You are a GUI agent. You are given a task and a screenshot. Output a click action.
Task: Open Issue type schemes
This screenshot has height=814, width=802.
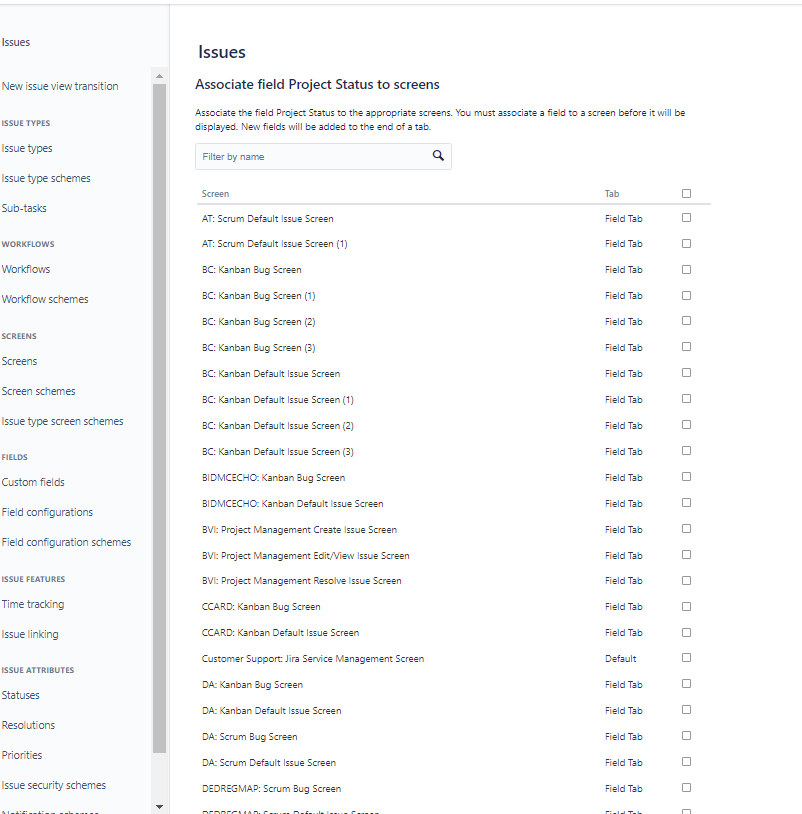click(x=45, y=177)
